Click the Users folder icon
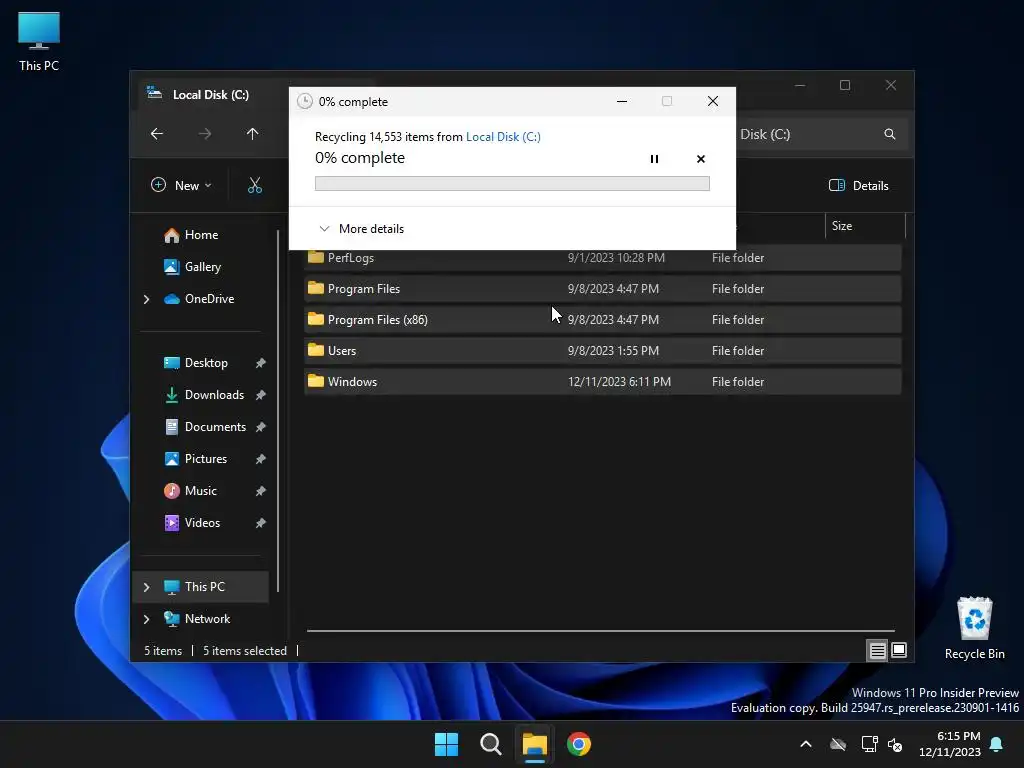This screenshot has width=1024, height=768. pos(315,349)
